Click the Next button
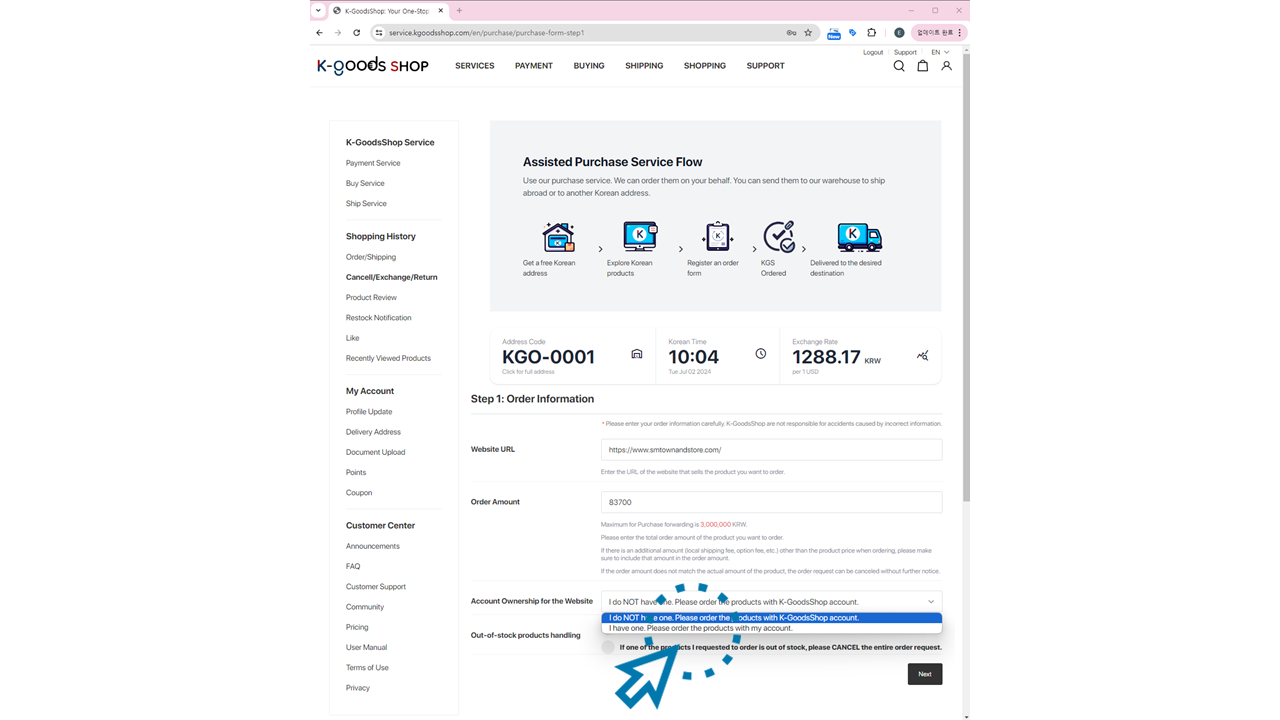The image size is (1280, 720). tap(924, 674)
